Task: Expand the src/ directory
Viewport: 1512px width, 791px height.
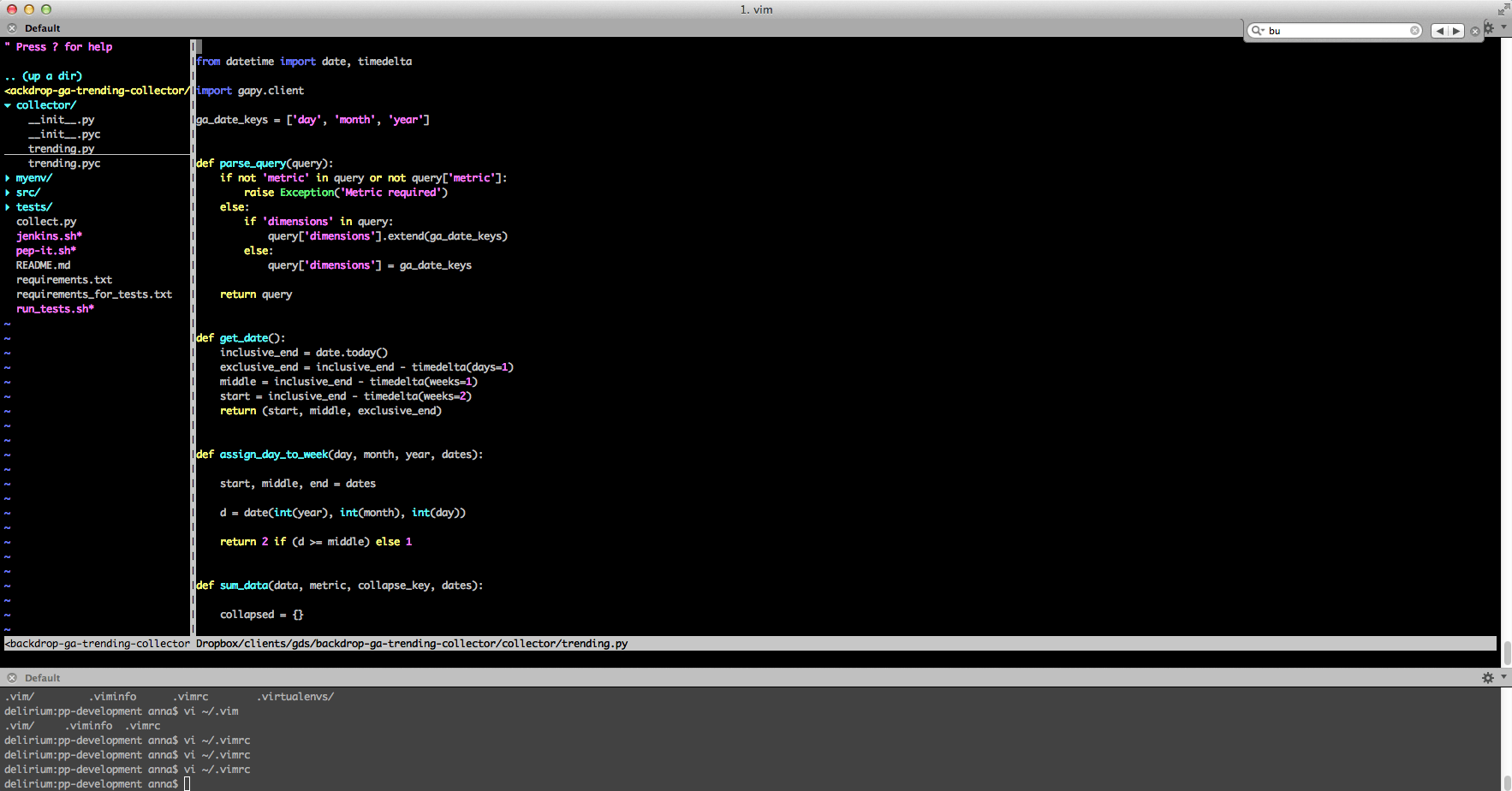Action: click(x=9, y=193)
